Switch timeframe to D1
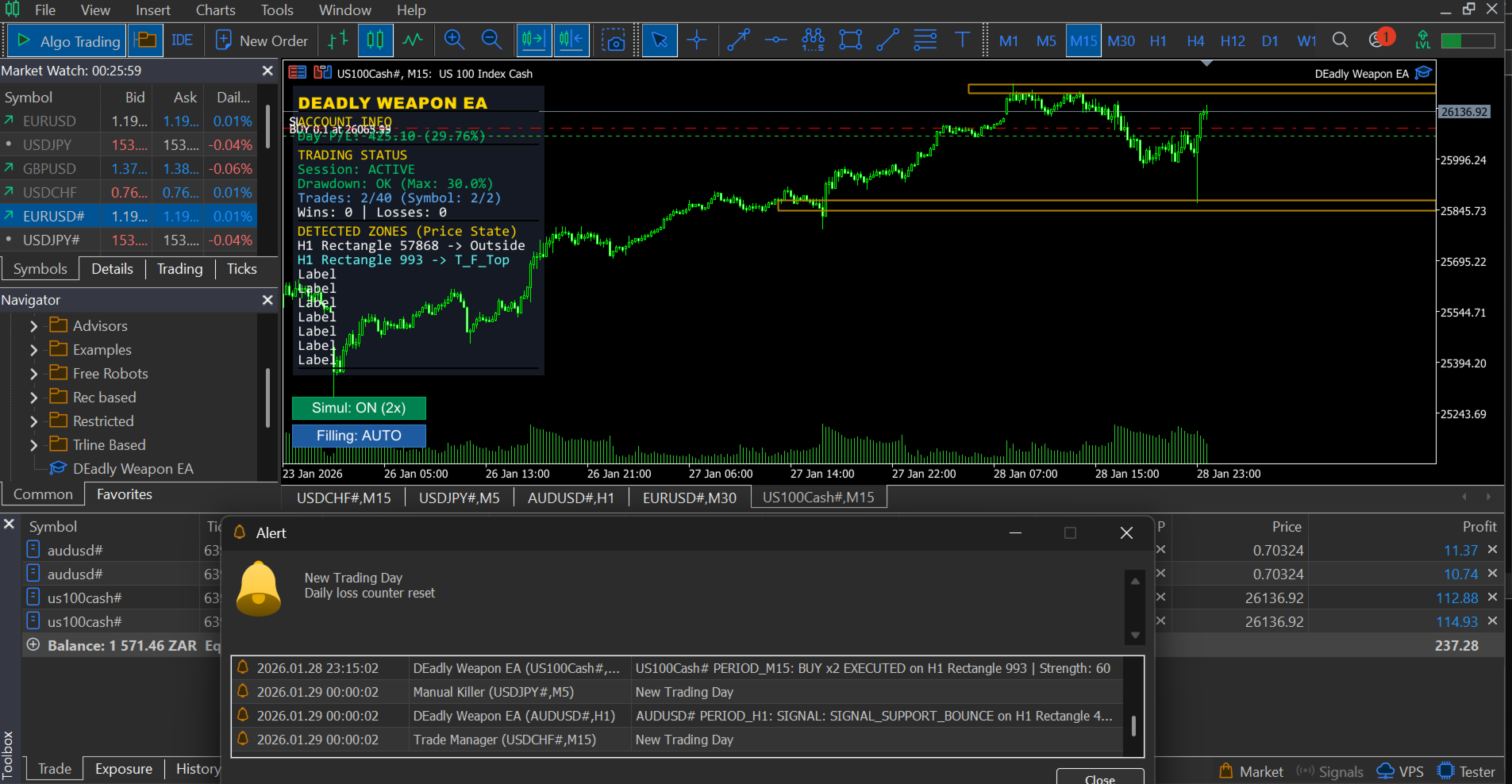 [x=1270, y=40]
